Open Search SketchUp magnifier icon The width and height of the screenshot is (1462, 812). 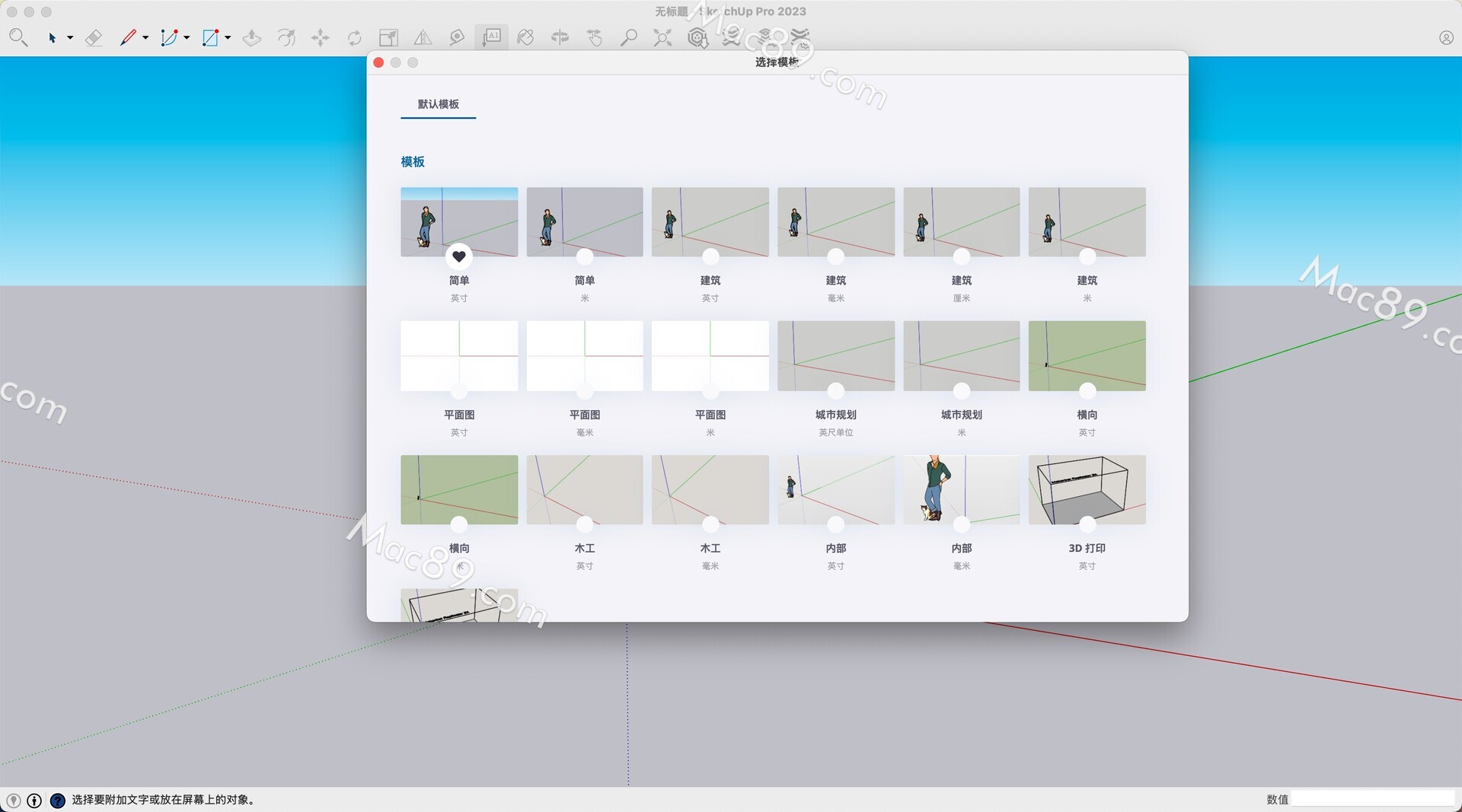tap(18, 37)
